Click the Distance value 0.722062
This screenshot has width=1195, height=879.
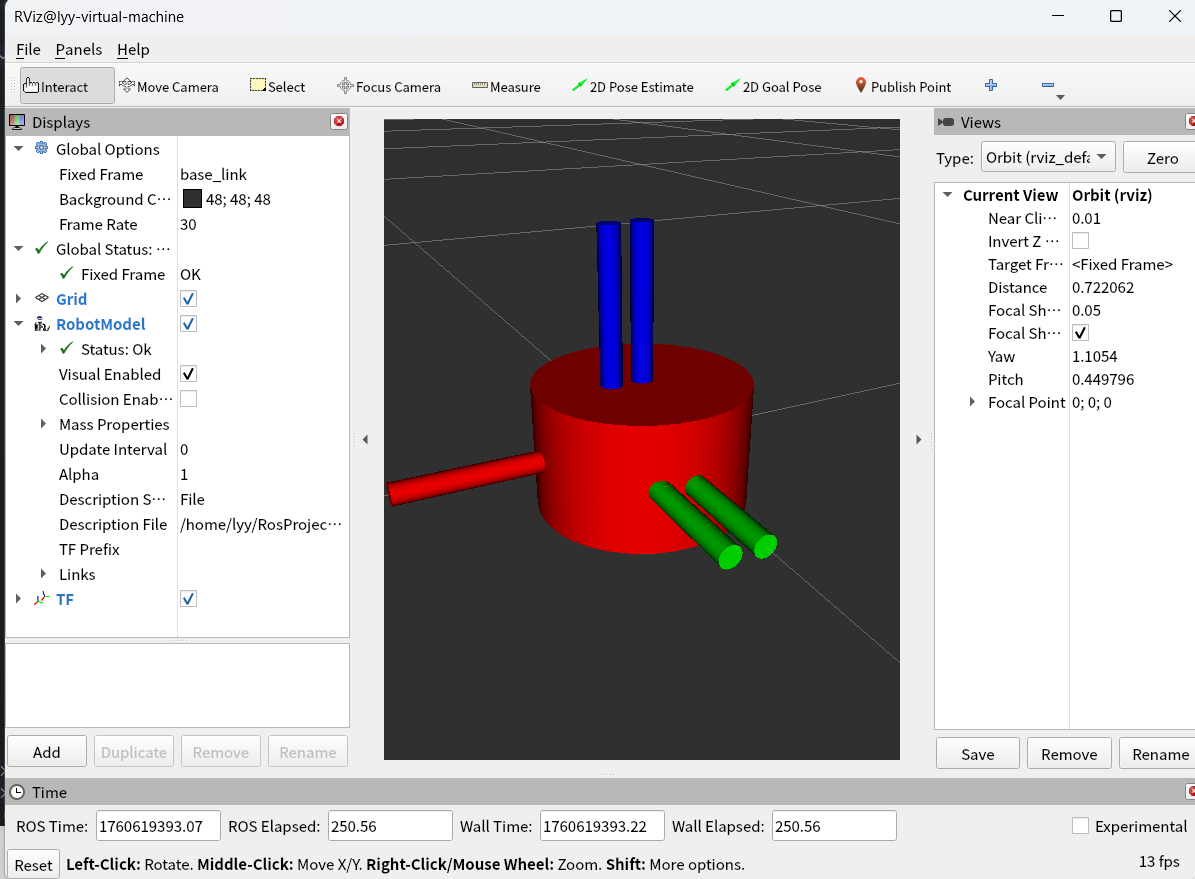[1103, 287]
